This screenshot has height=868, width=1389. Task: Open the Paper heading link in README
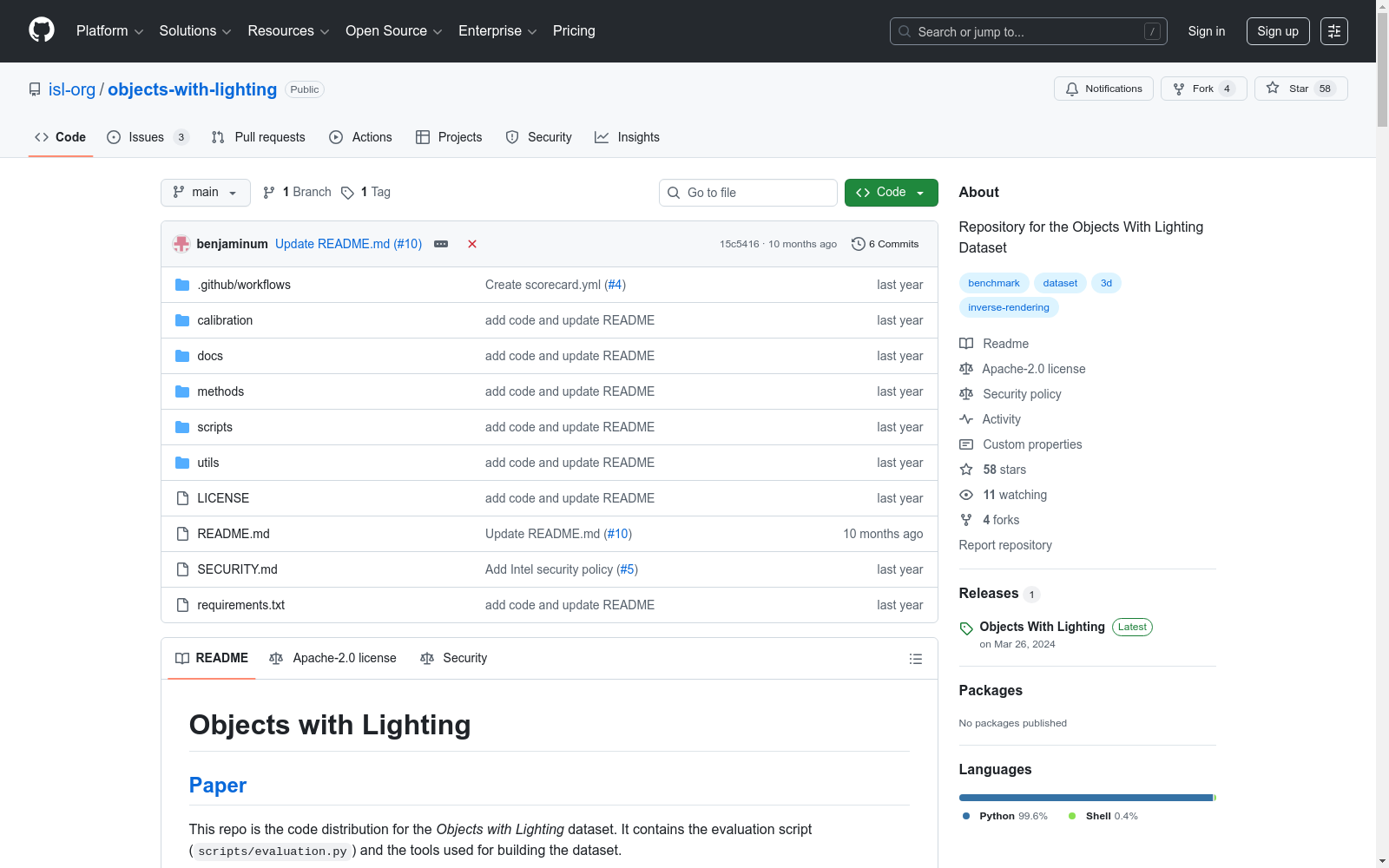pyautogui.click(x=218, y=786)
